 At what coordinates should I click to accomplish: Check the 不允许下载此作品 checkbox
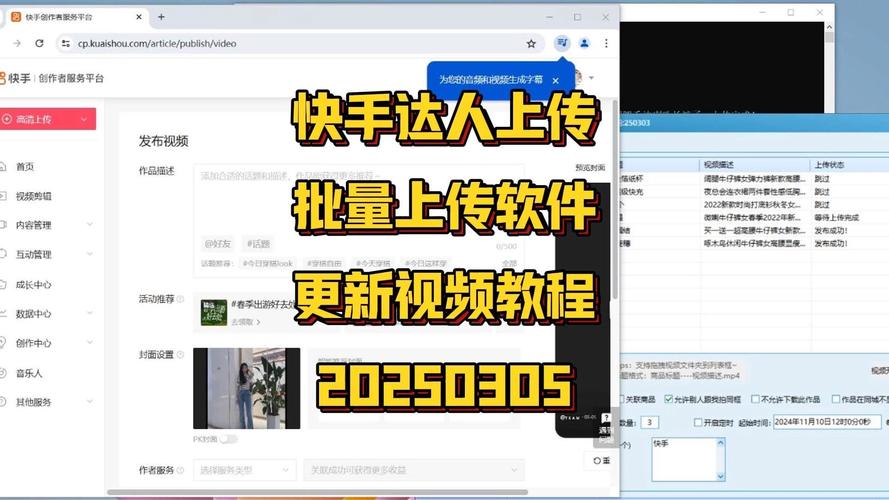point(757,400)
